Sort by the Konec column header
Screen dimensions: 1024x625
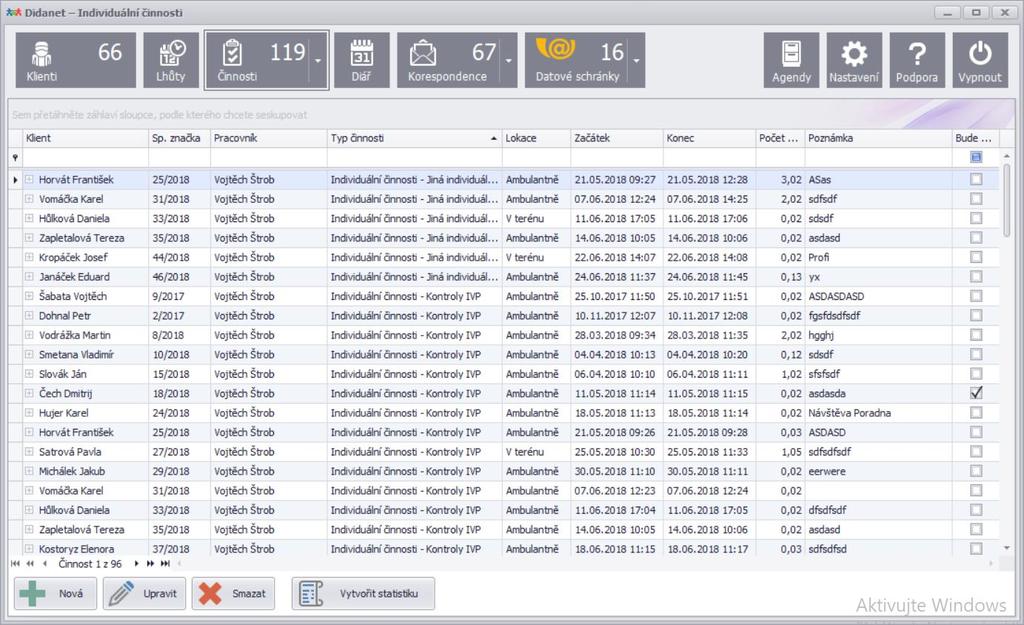(709, 138)
